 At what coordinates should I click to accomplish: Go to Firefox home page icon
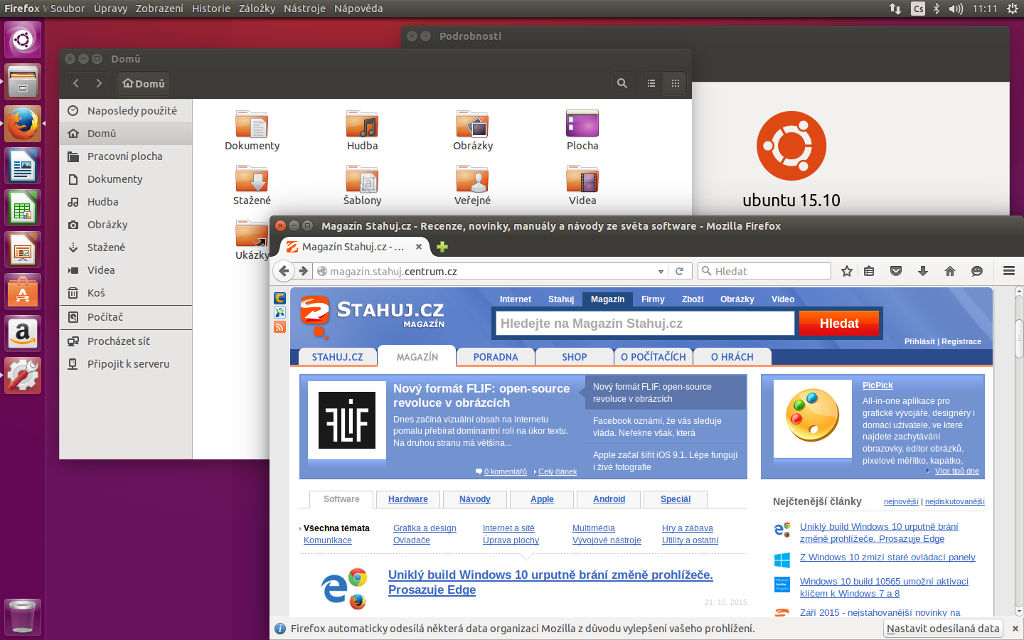tap(950, 271)
